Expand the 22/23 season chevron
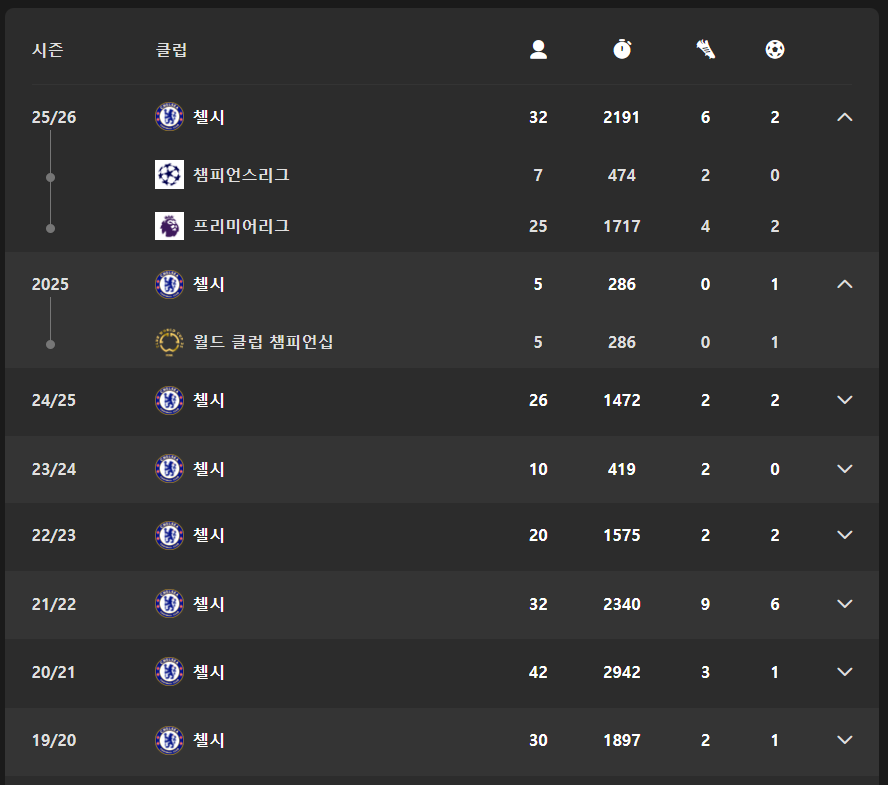888x785 pixels. pos(844,535)
